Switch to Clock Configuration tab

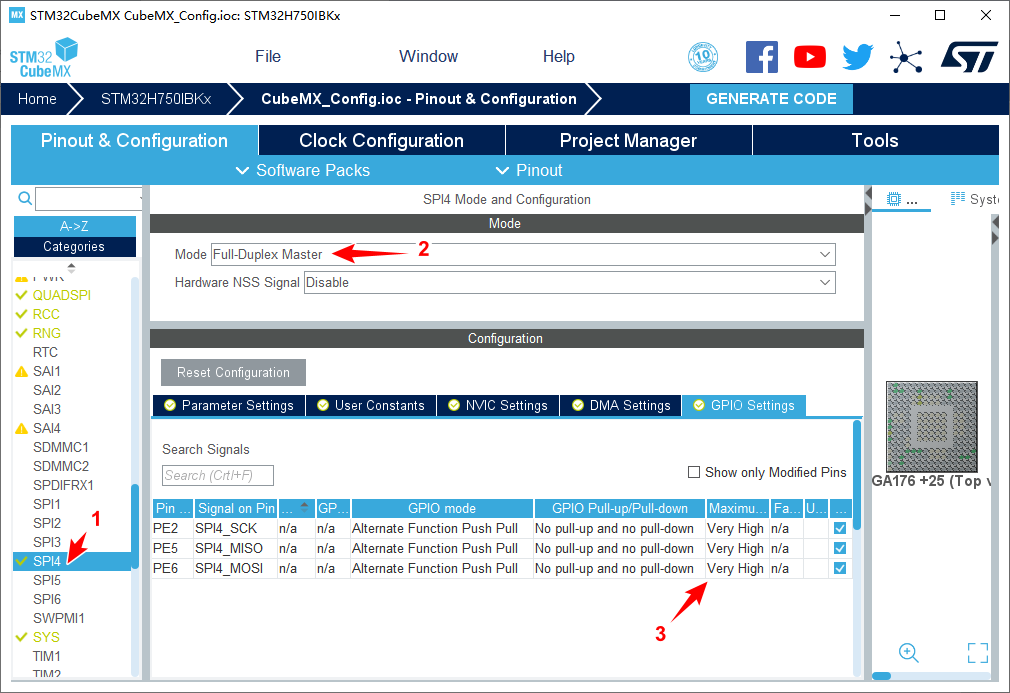click(x=381, y=140)
